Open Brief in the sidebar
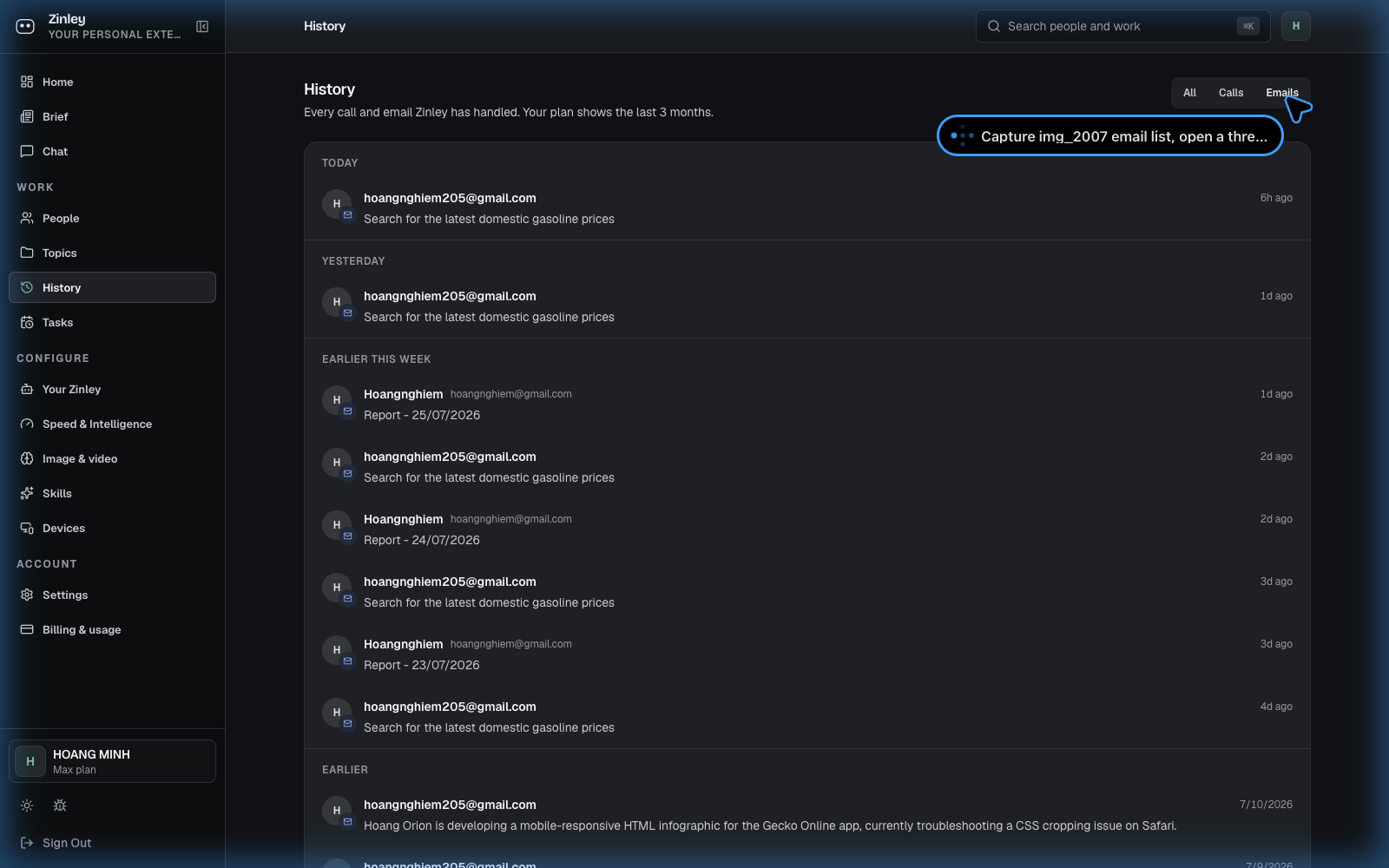 (x=112, y=116)
